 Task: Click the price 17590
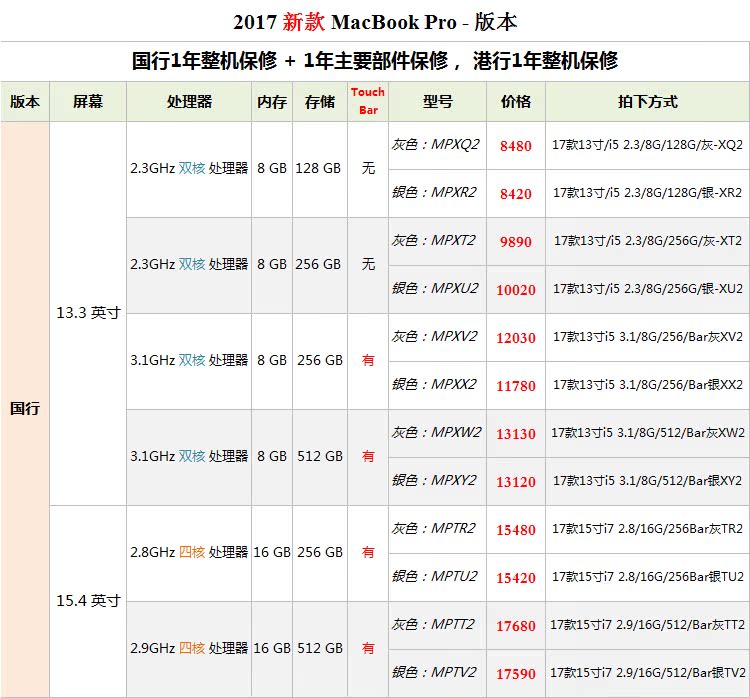[516, 674]
